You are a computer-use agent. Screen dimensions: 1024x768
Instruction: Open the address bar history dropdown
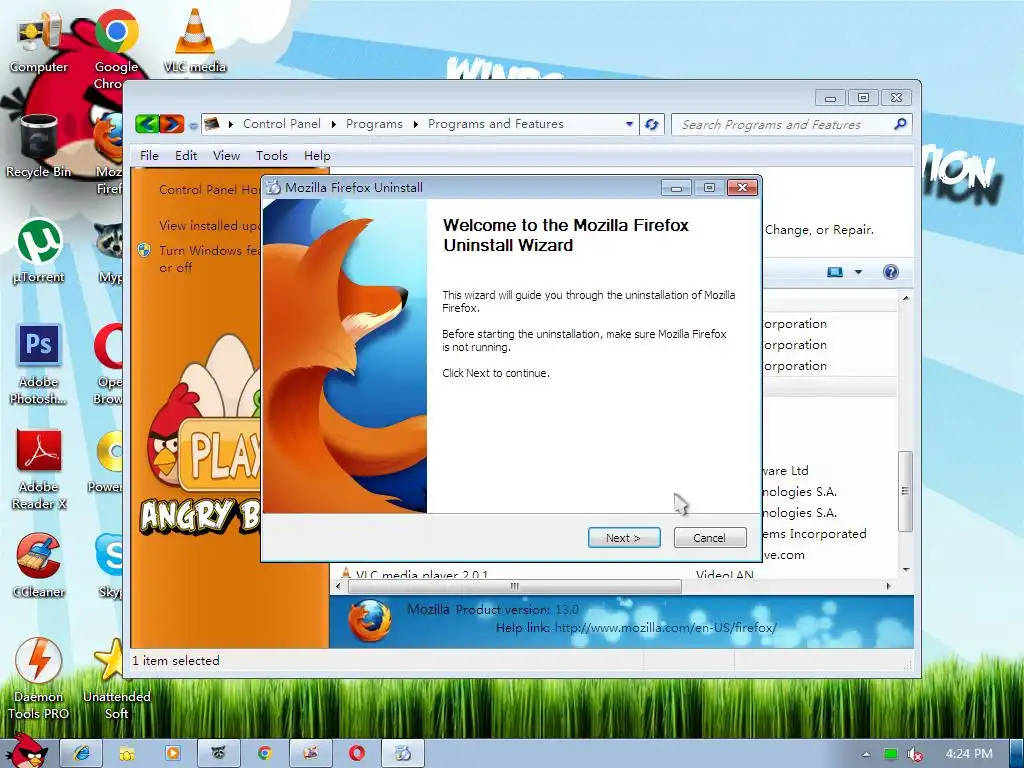coord(630,123)
